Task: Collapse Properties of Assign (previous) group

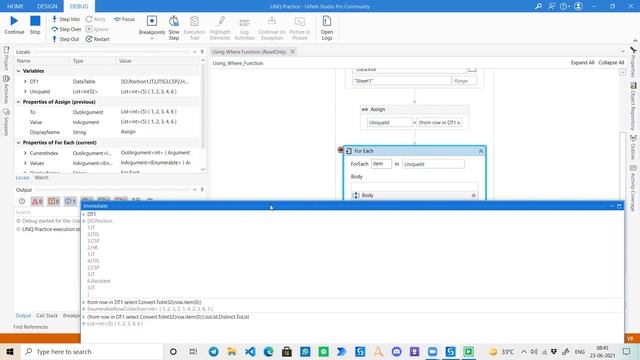Action: tap(18, 102)
